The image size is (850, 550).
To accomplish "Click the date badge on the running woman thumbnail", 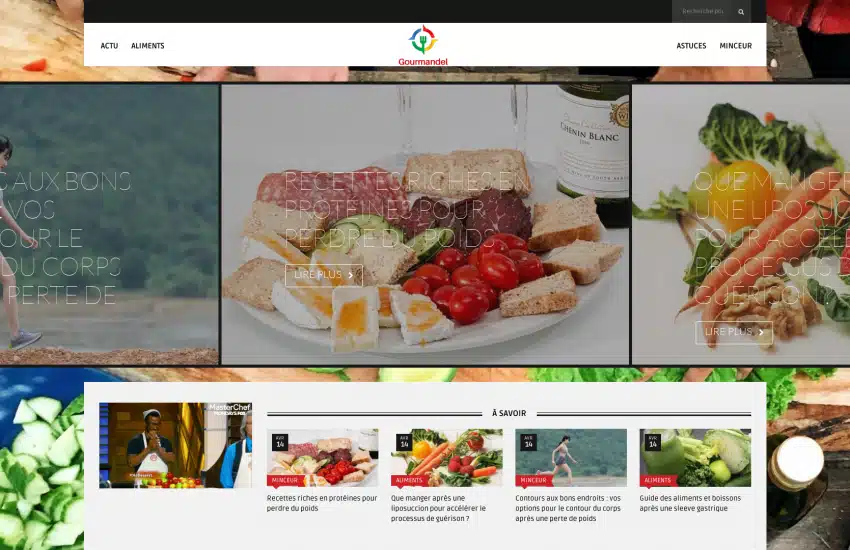I will click(528, 442).
